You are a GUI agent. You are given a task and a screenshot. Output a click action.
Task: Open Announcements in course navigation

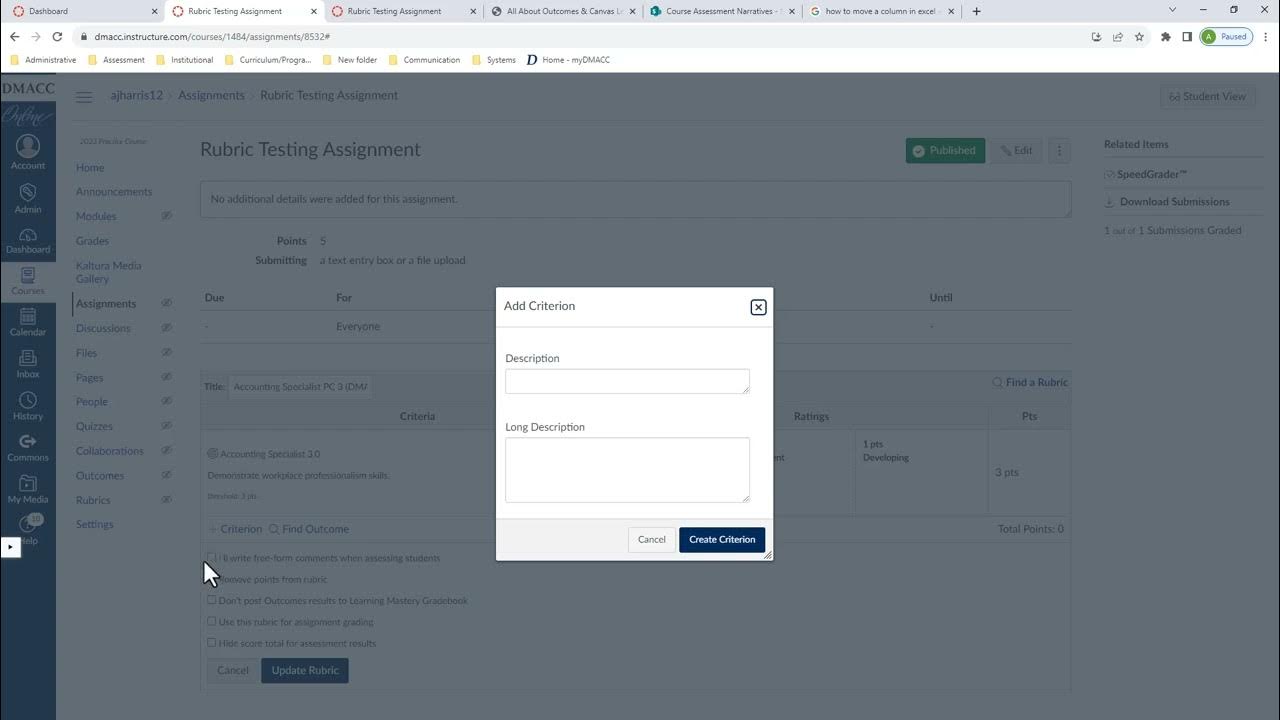[114, 192]
